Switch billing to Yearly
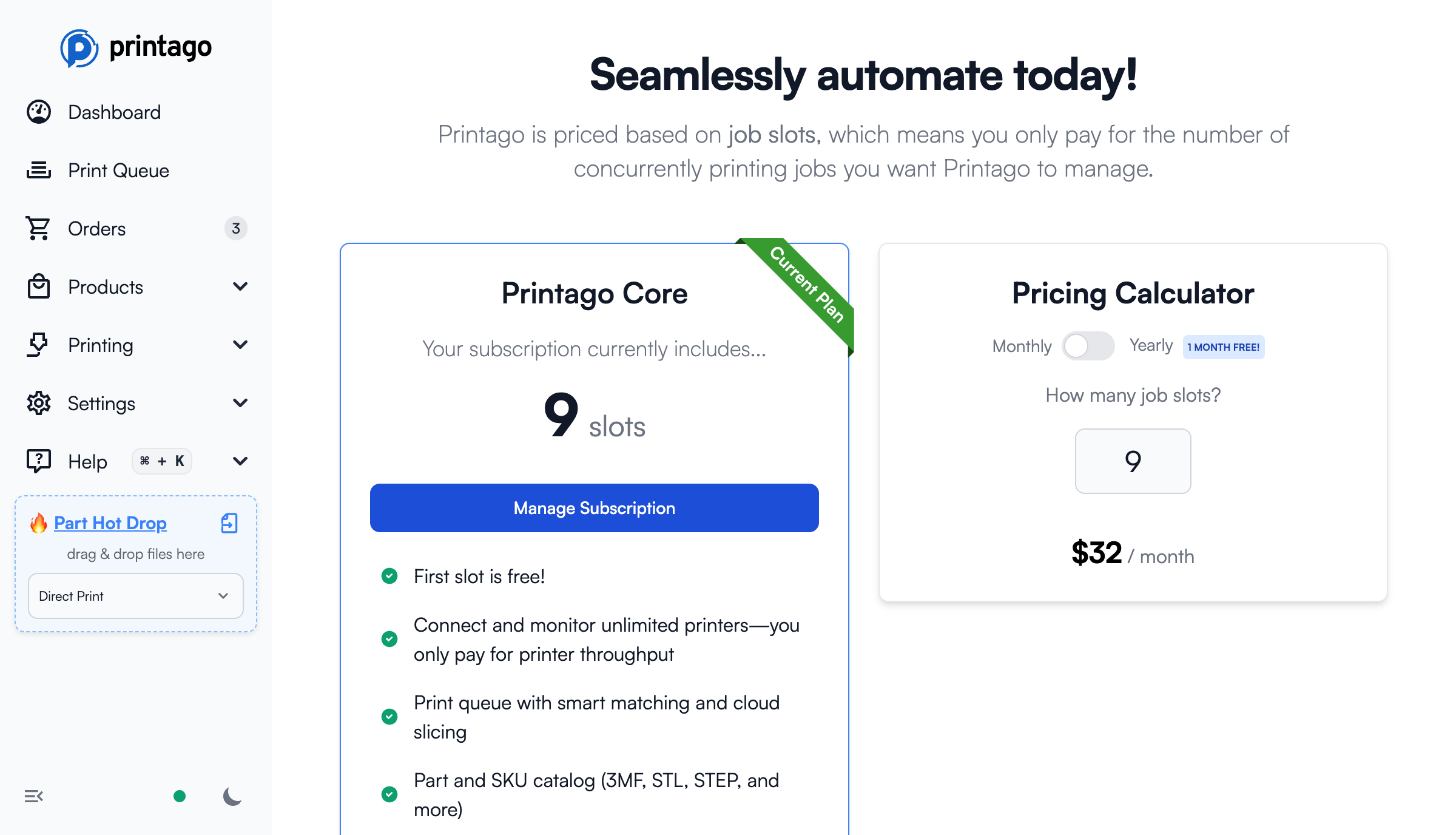 1088,345
